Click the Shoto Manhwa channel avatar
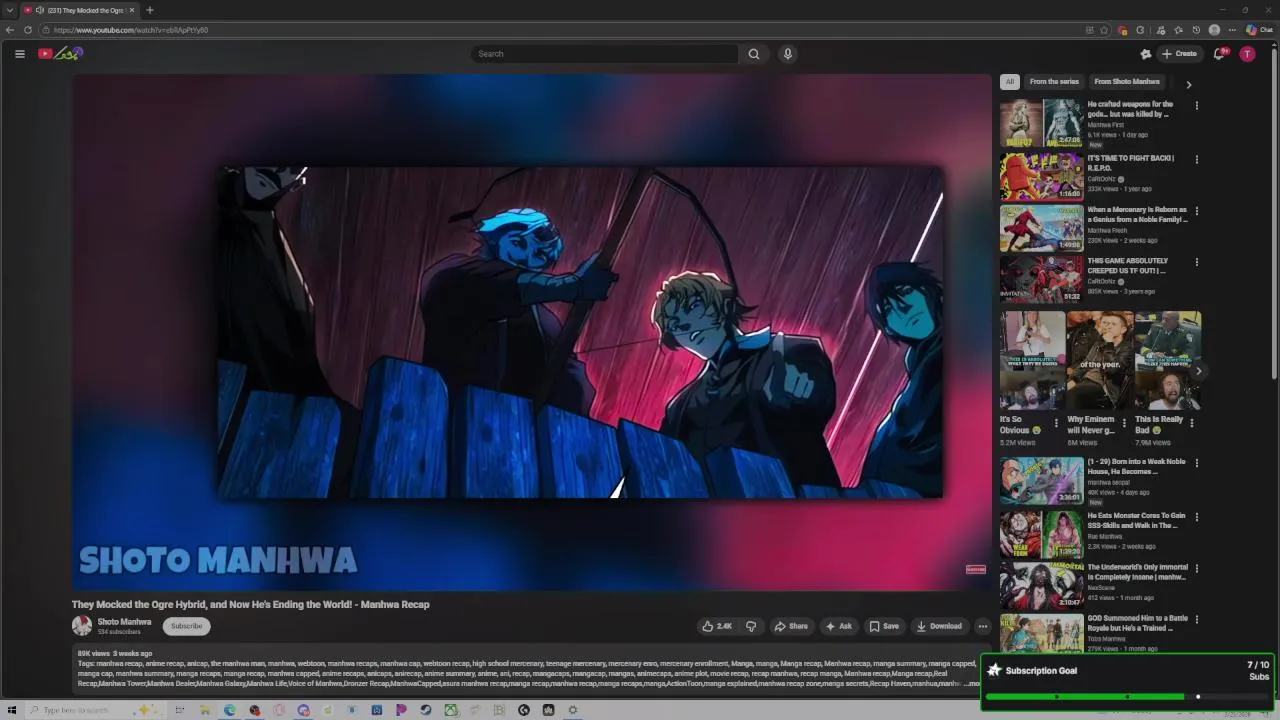1280x720 pixels. click(x=82, y=626)
